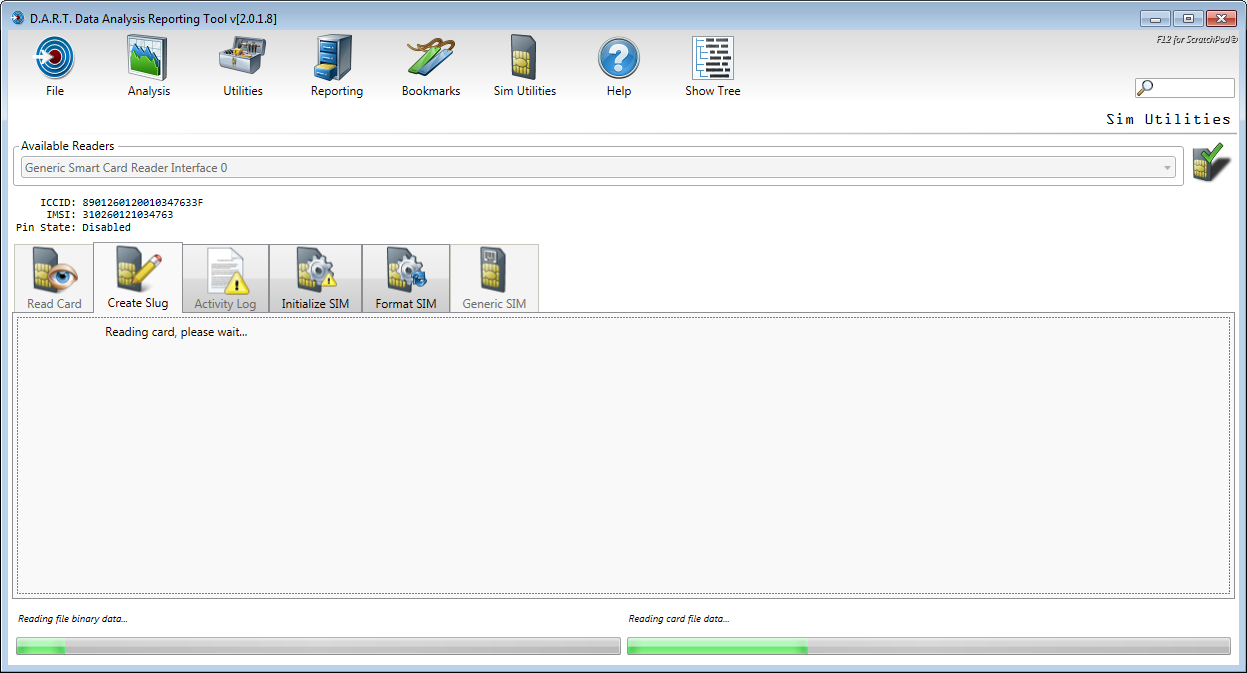The height and width of the screenshot is (673, 1247).
Task: Open the Analysis chart icon
Action: 148,58
